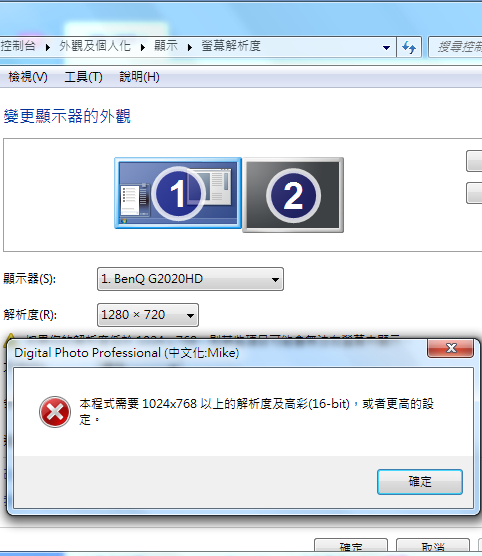Image resolution: width=482 pixels, height=556 pixels.
Task: Click the refresh arrows icon in address bar
Action: pos(409,47)
